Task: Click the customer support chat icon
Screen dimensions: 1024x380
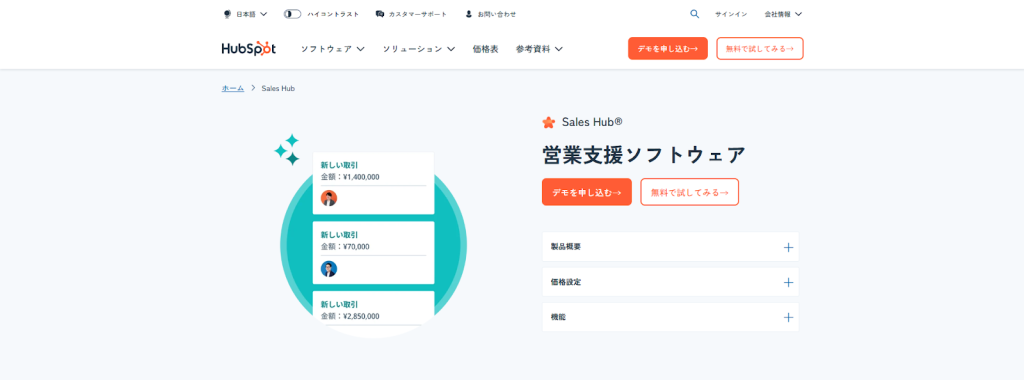Action: (380, 14)
